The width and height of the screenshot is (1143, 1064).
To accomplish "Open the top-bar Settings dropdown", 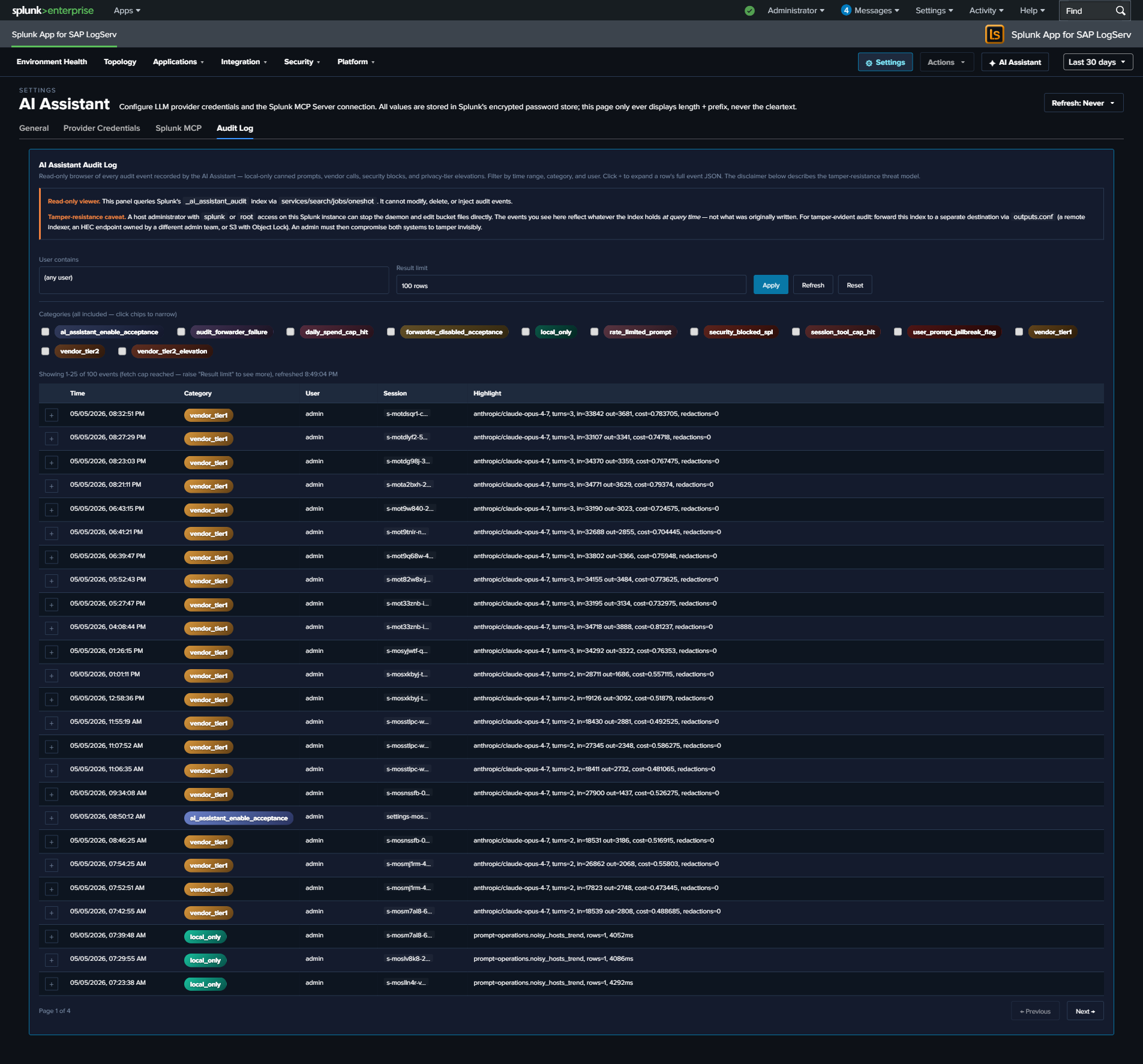I will [934, 10].
